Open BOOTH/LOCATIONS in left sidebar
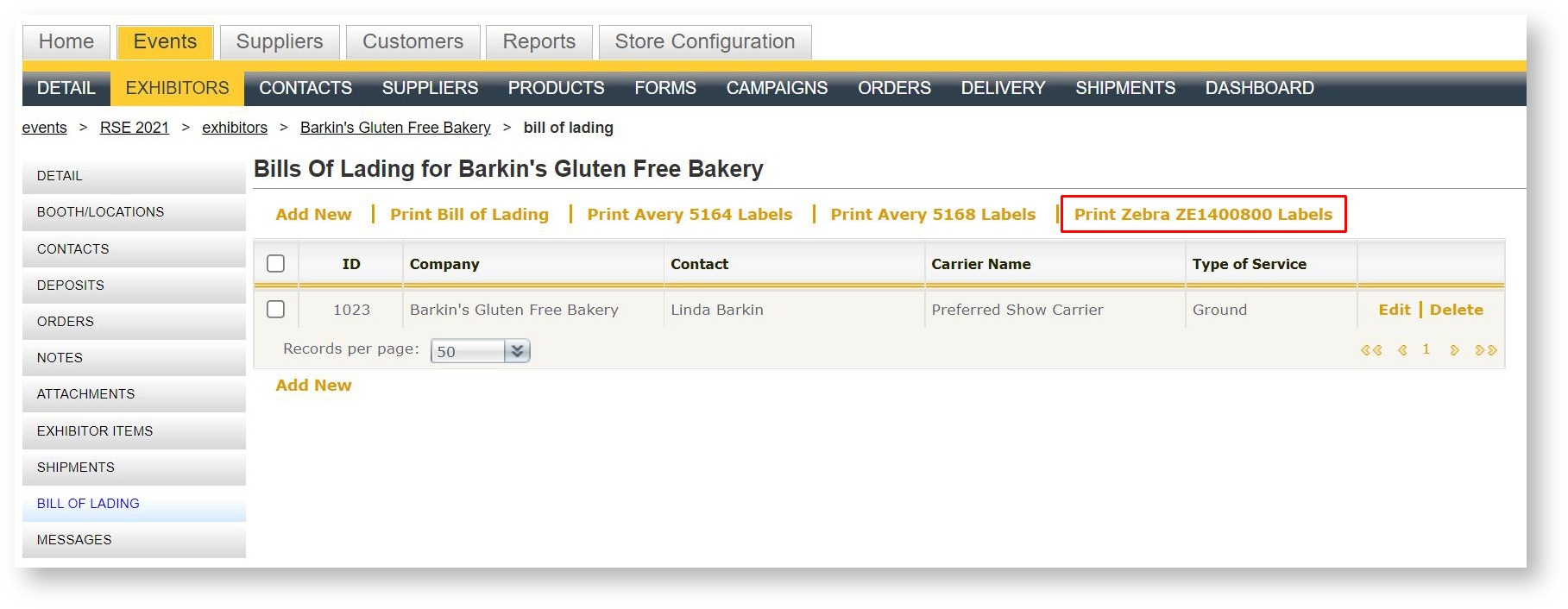Image resolution: width=1568 pixels, height=609 pixels. 100,212
